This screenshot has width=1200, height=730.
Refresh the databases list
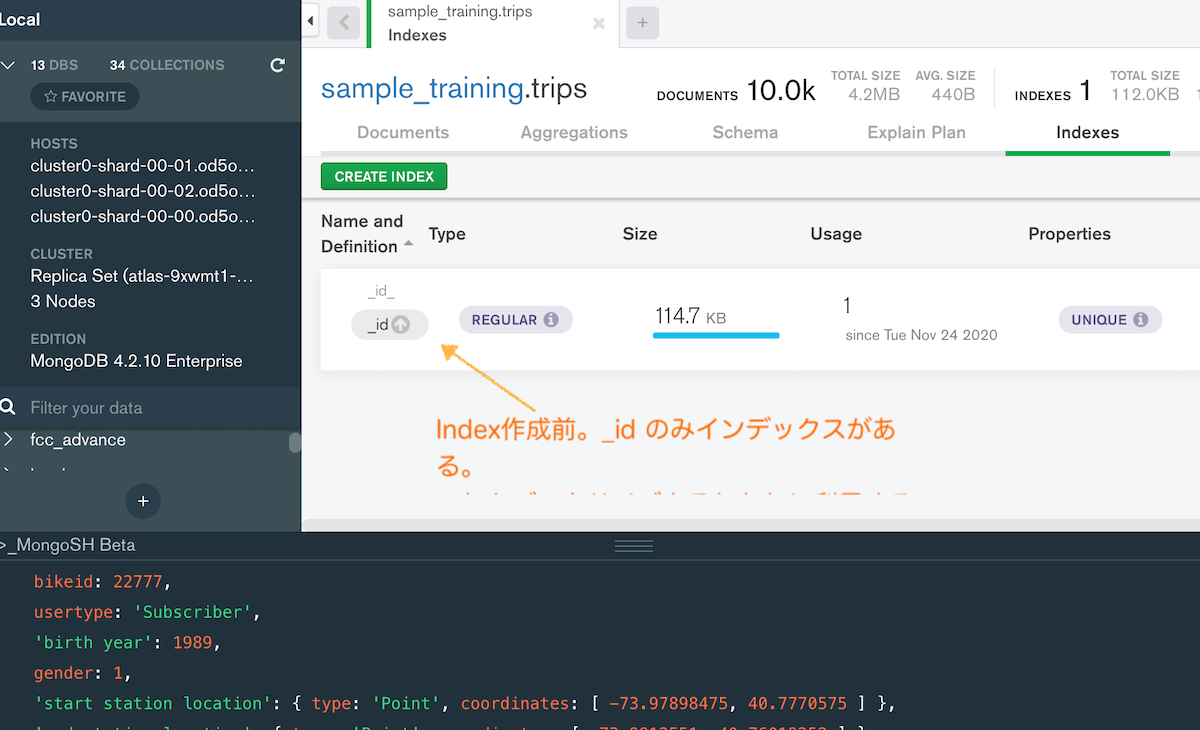pyautogui.click(x=278, y=65)
